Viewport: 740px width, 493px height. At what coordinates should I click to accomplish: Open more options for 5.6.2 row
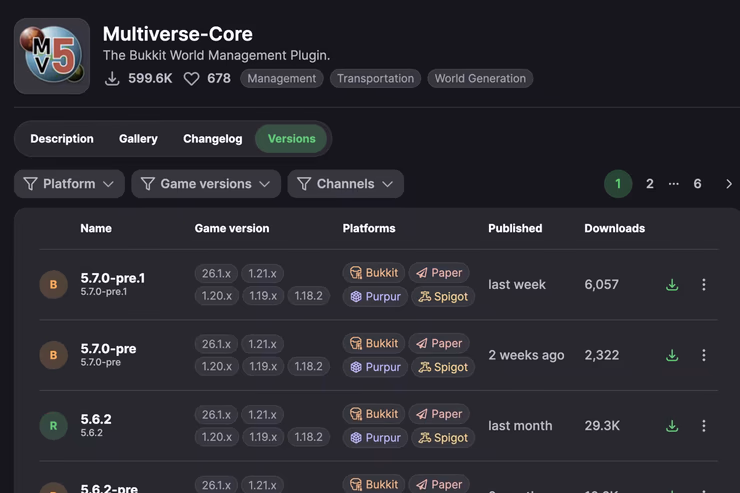point(704,426)
